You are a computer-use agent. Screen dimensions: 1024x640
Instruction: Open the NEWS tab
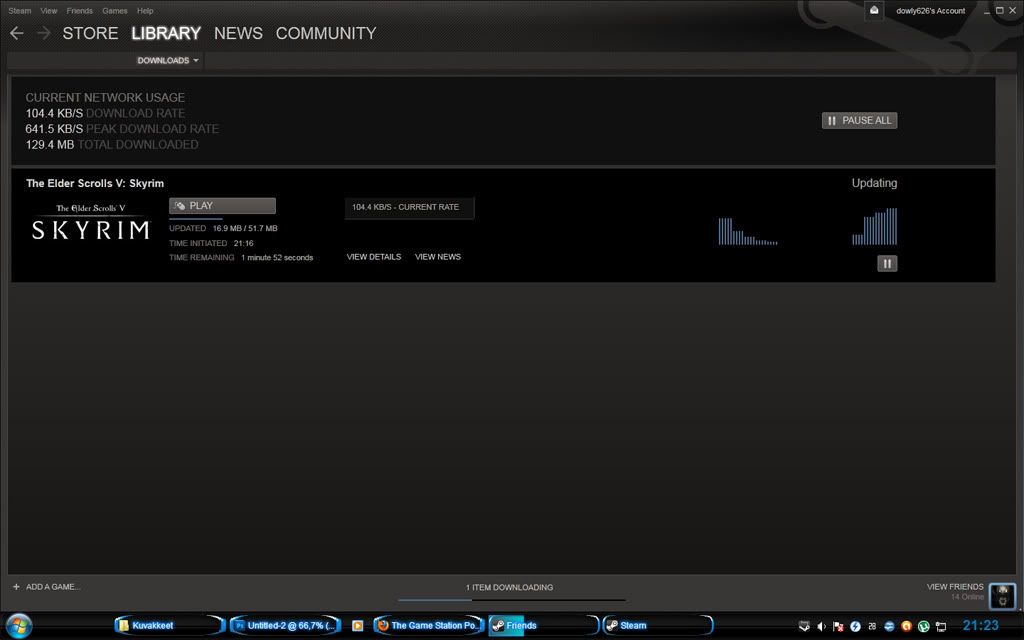click(x=238, y=33)
